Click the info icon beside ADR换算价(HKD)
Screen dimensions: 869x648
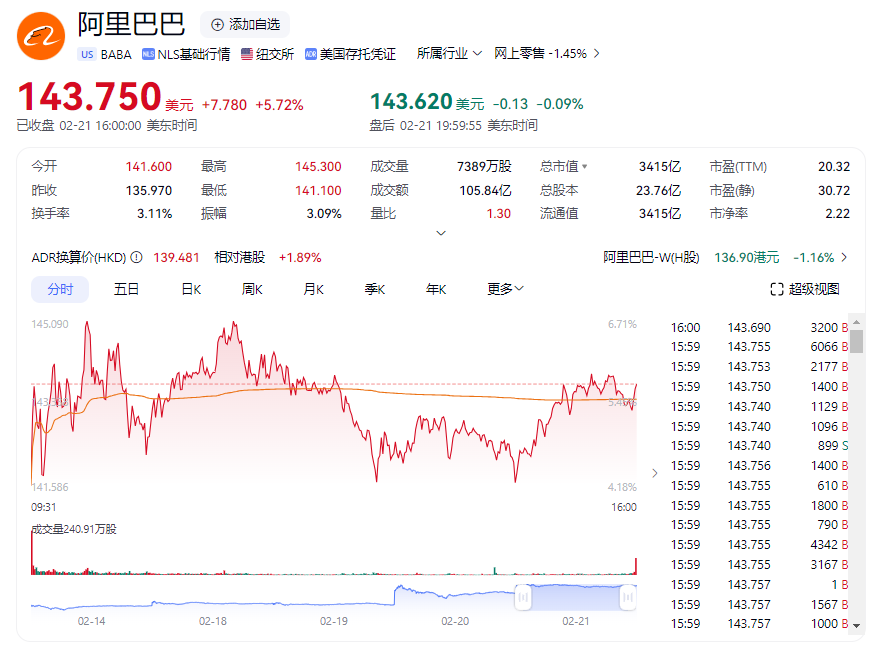pyautogui.click(x=136, y=258)
